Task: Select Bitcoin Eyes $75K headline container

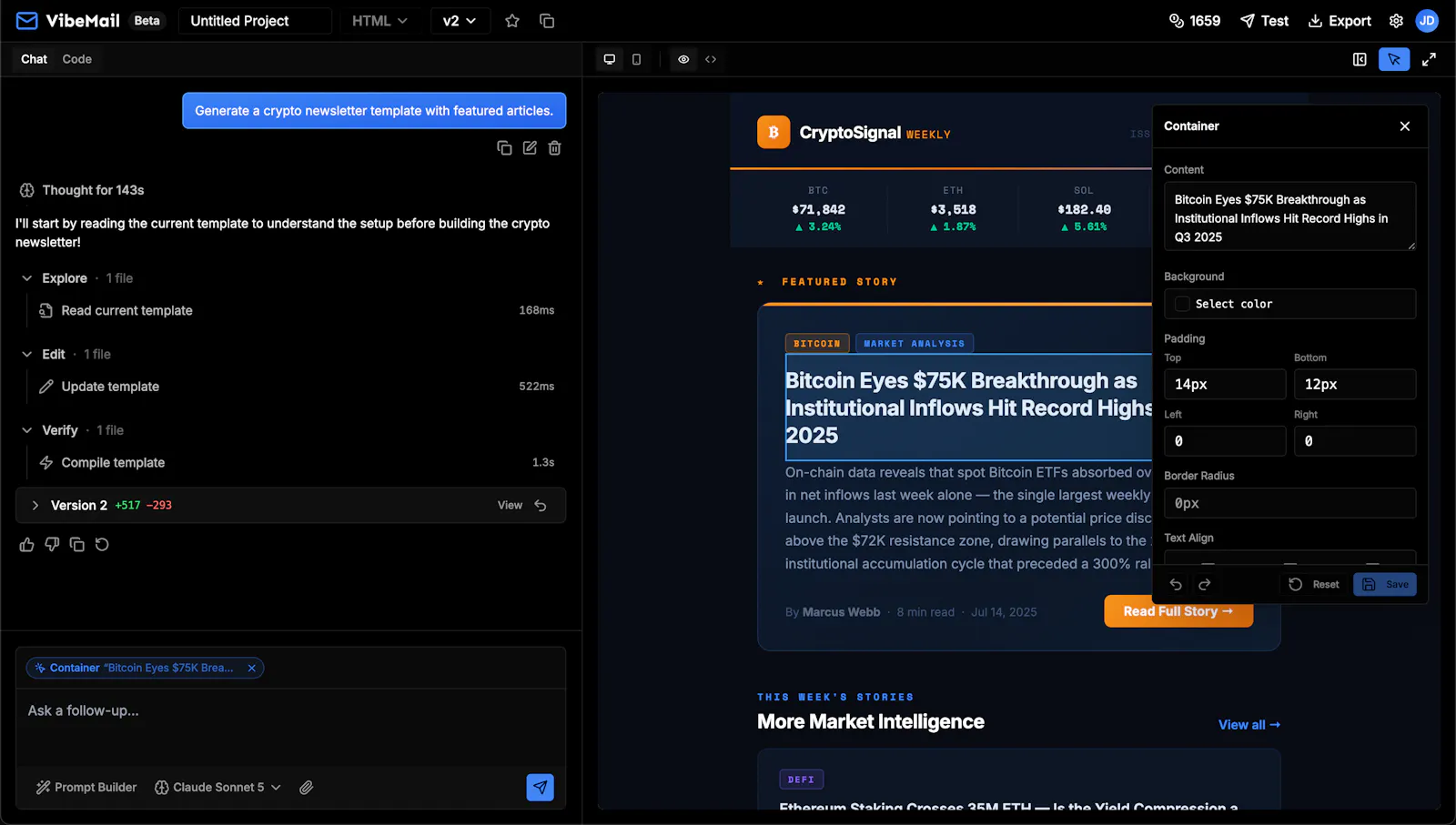Action: click(x=969, y=407)
